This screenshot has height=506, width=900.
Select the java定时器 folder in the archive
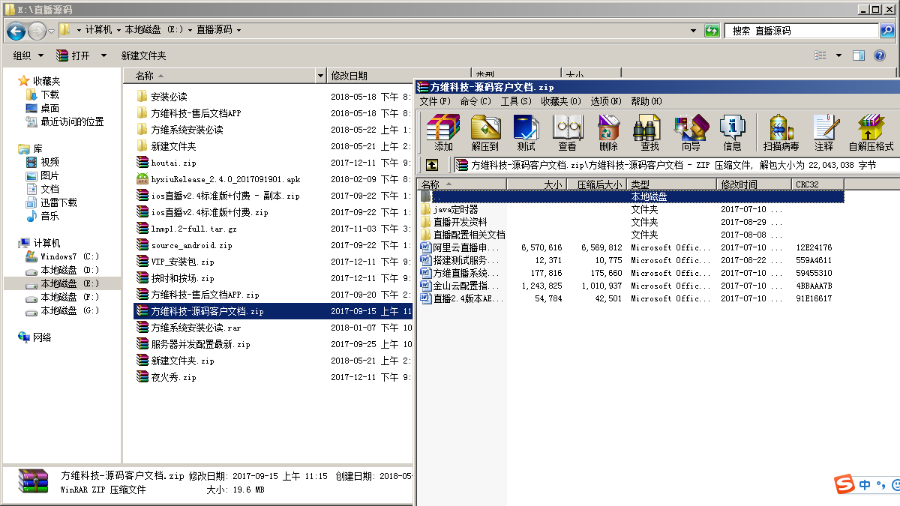455,210
